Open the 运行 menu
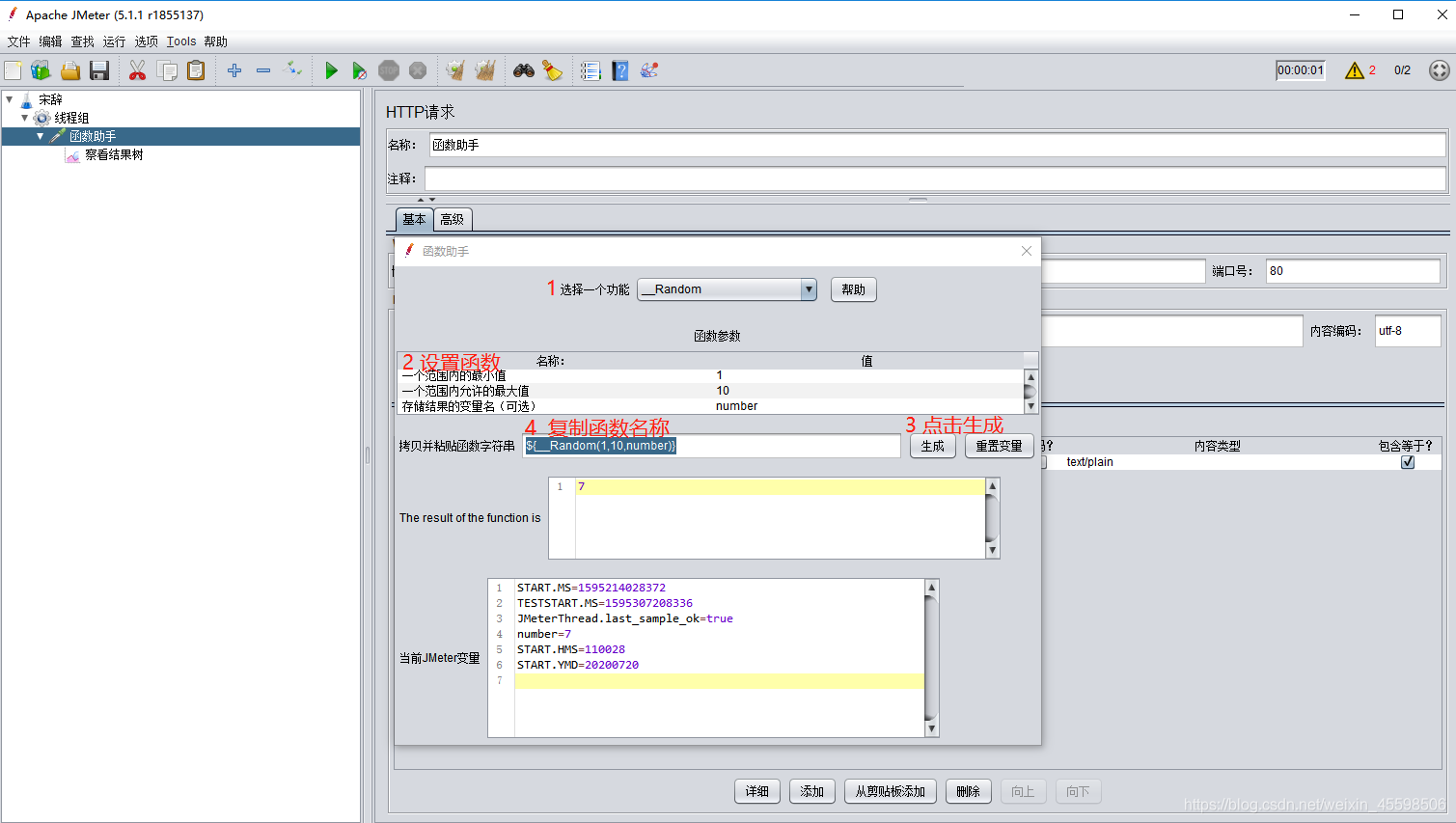1456x823 pixels. pyautogui.click(x=115, y=41)
